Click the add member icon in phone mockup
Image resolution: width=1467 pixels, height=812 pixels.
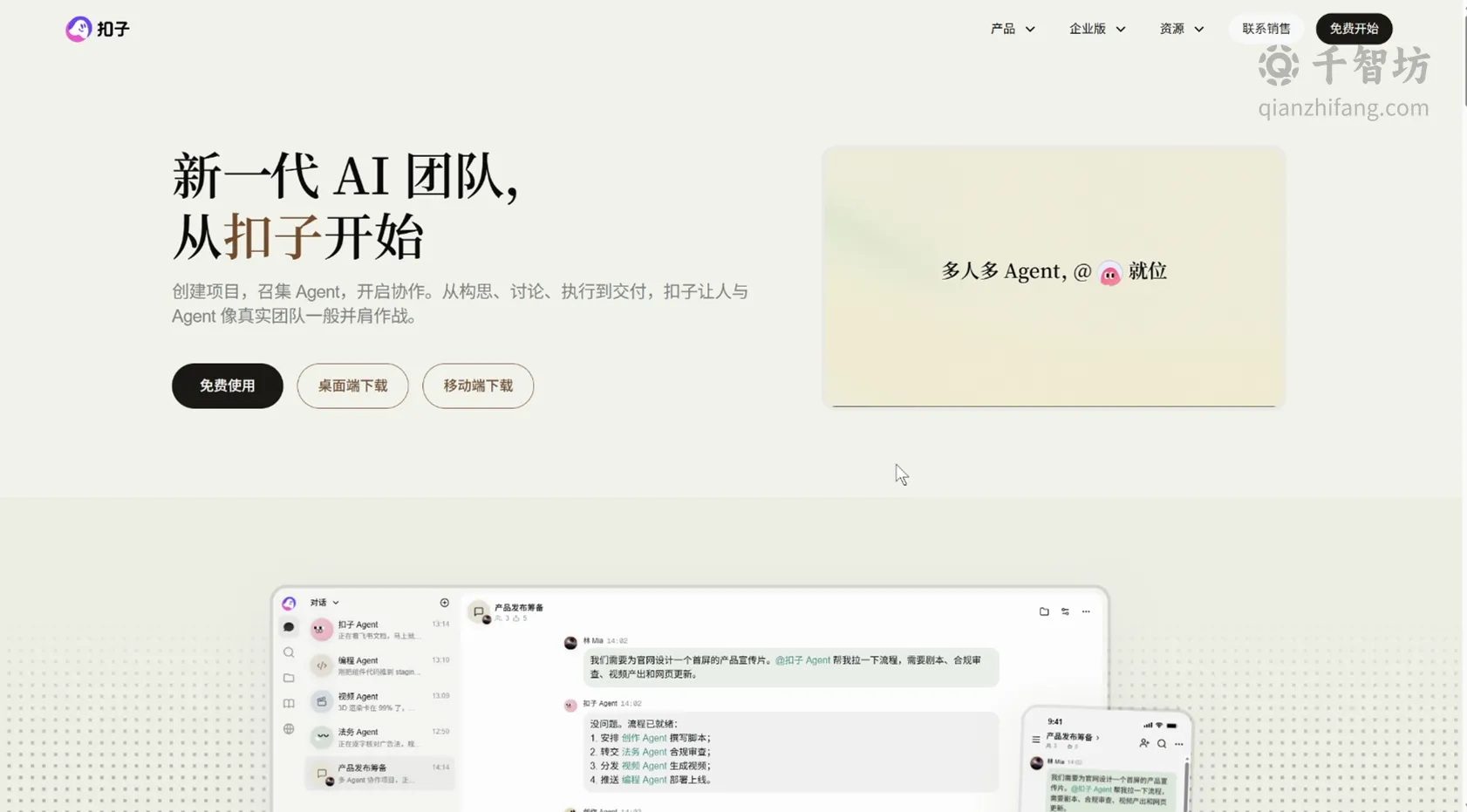tap(1144, 743)
